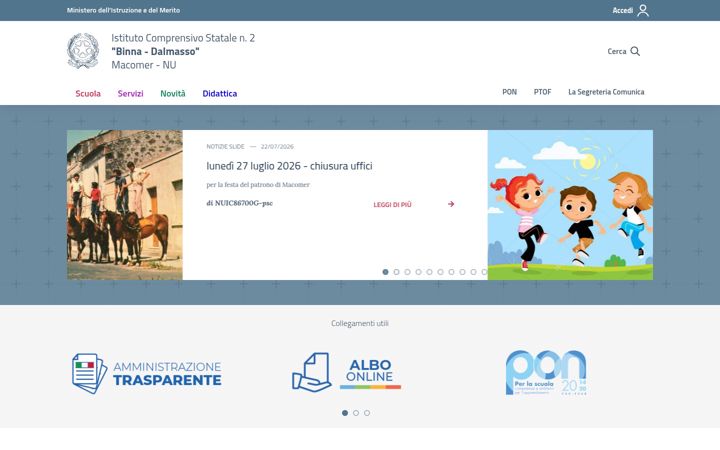Select third Collegamenti utili carousel dot

pos(367,413)
